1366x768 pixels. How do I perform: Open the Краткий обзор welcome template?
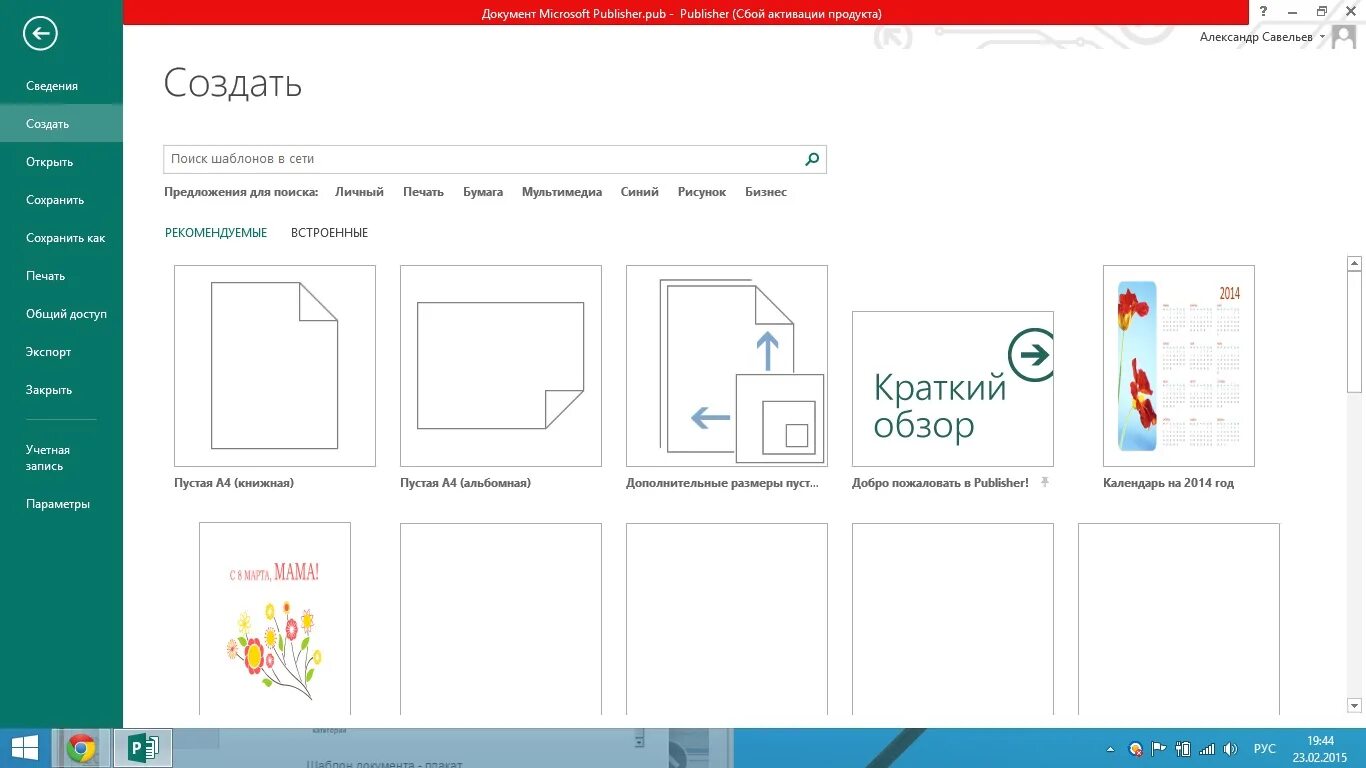(953, 389)
